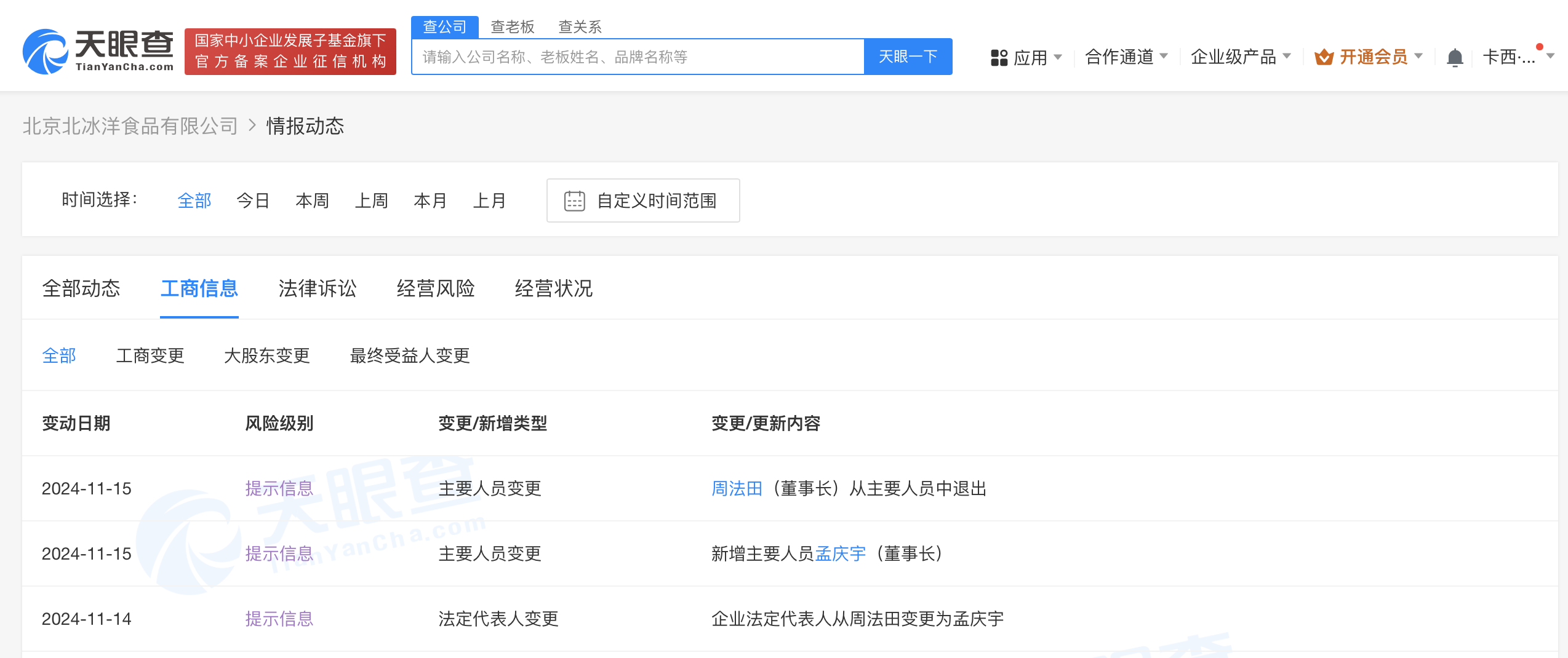Switch to 经营状况 tab
The height and width of the screenshot is (658, 1568).
[554, 288]
